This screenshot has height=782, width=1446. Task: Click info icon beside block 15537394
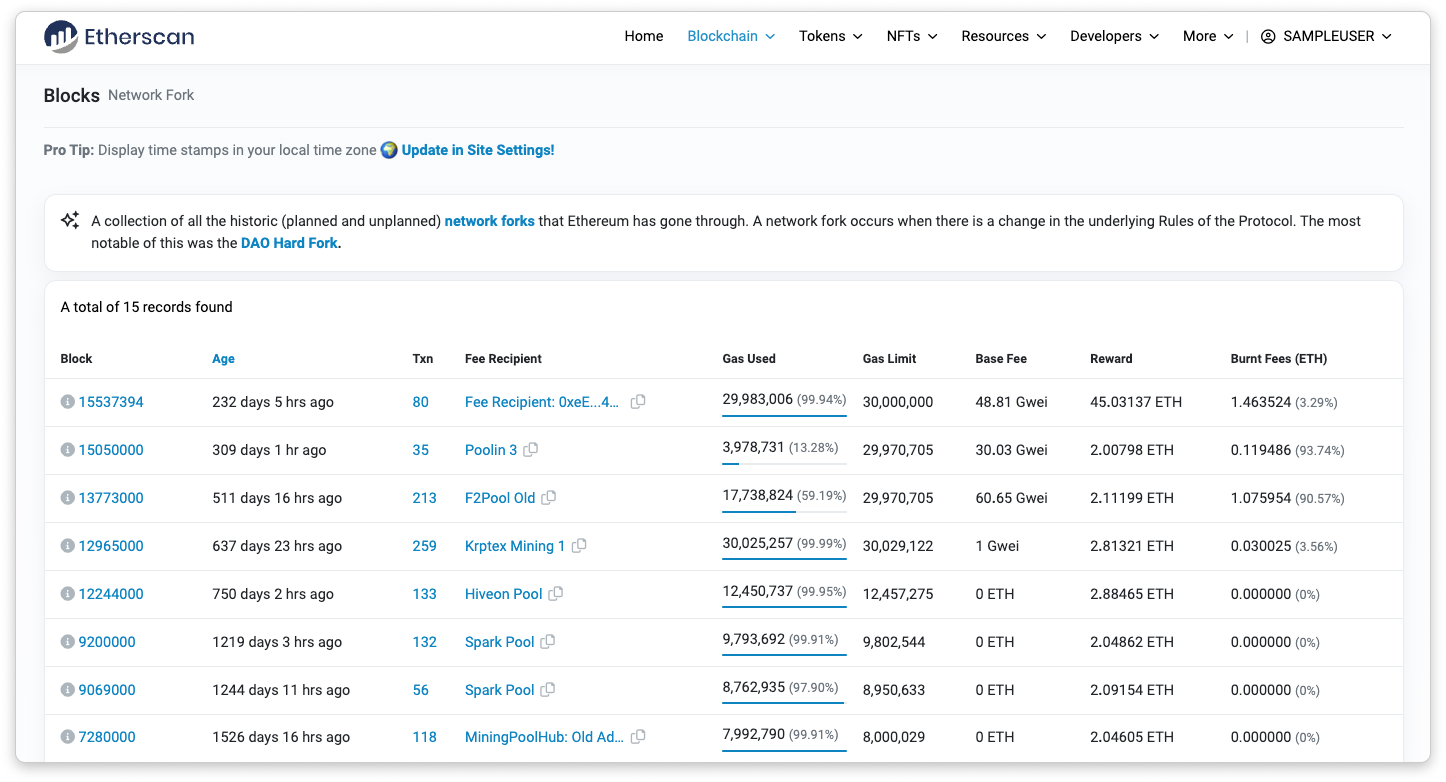67,402
